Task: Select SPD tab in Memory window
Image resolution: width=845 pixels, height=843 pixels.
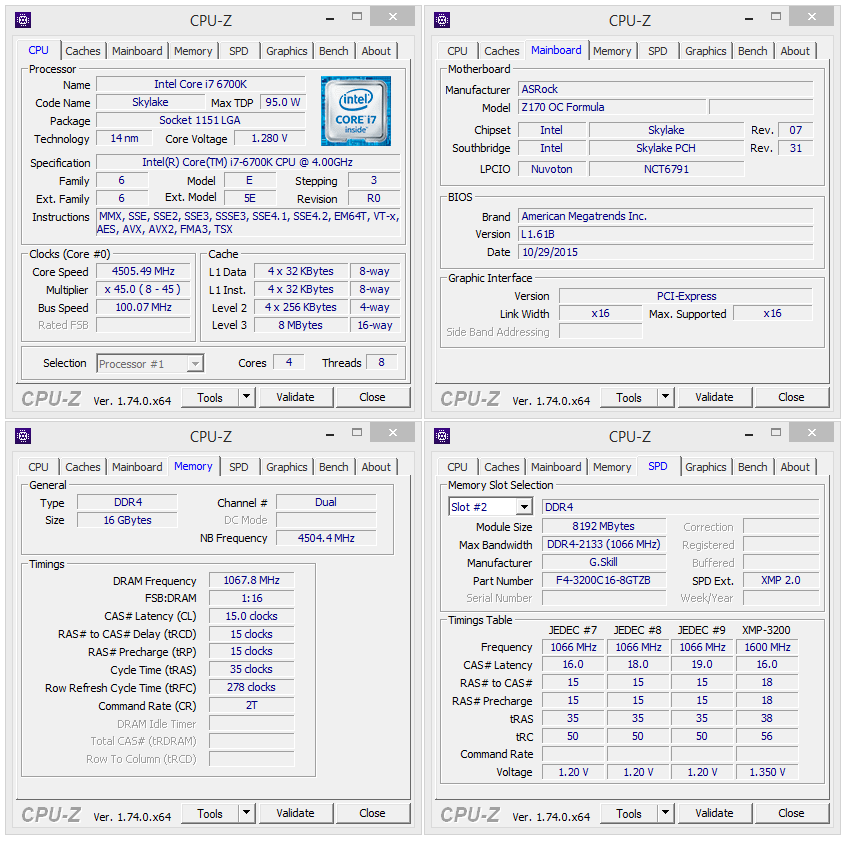Action: 239,467
